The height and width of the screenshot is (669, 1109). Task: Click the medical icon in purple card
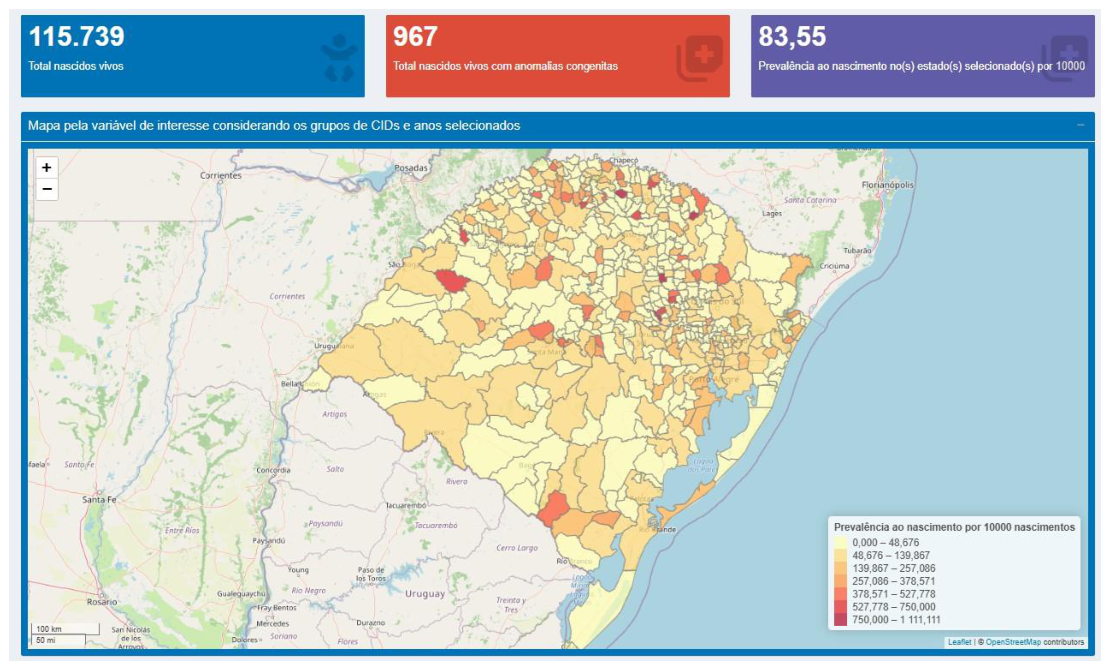(1064, 57)
